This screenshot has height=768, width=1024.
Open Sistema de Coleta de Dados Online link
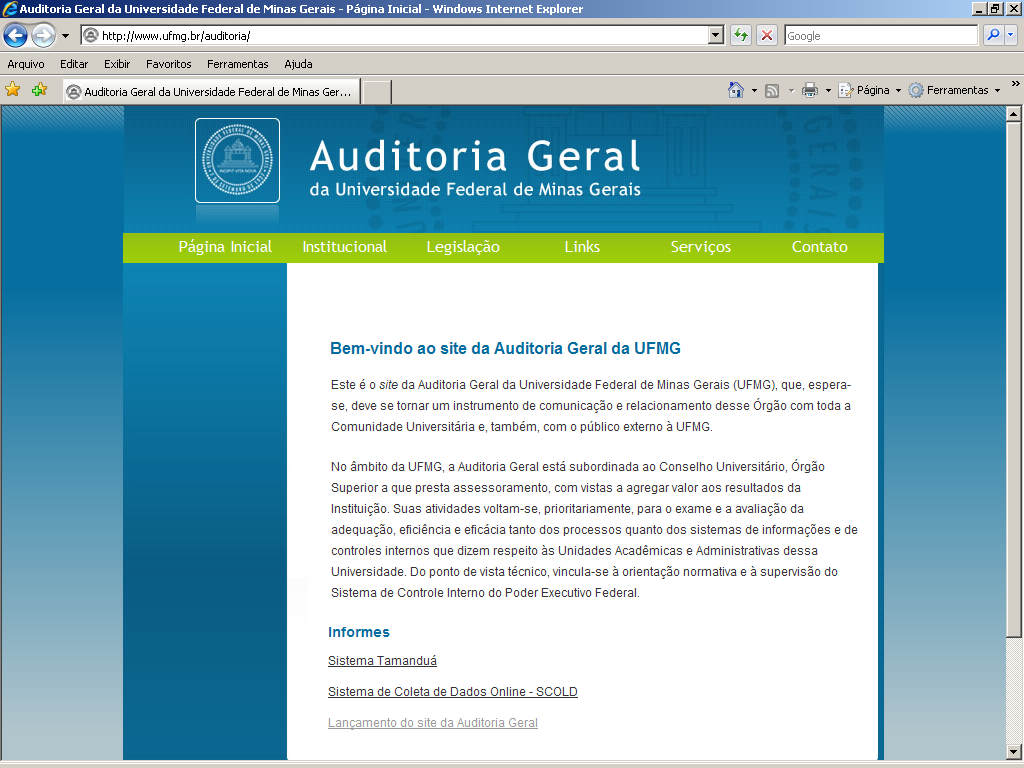(x=453, y=692)
